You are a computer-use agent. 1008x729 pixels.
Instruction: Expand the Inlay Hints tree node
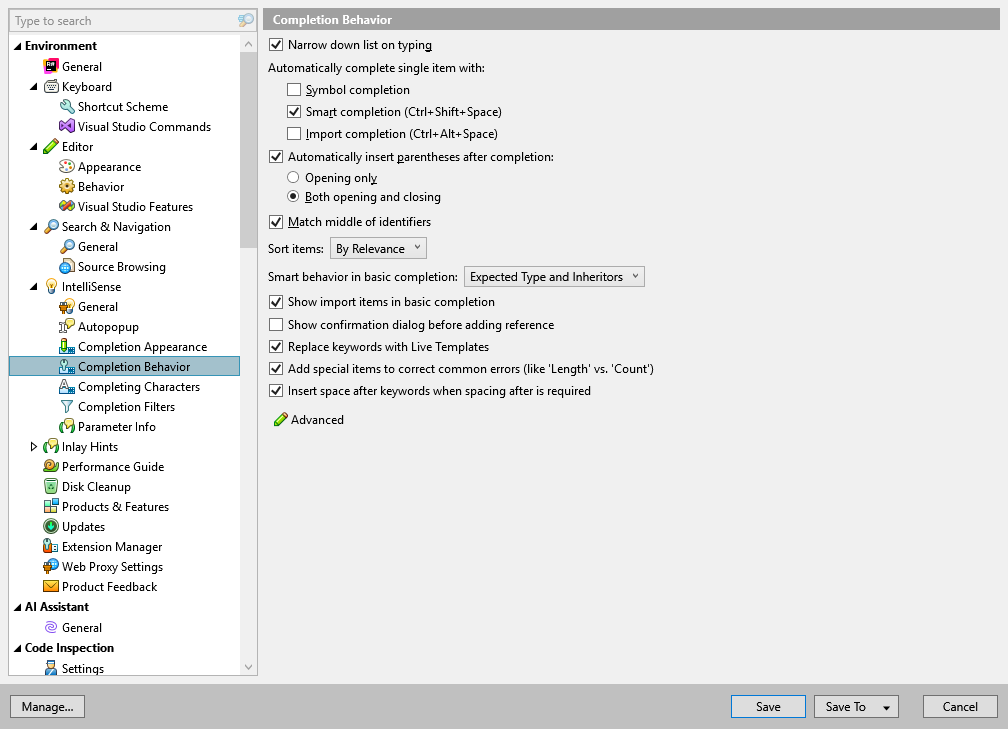click(33, 446)
